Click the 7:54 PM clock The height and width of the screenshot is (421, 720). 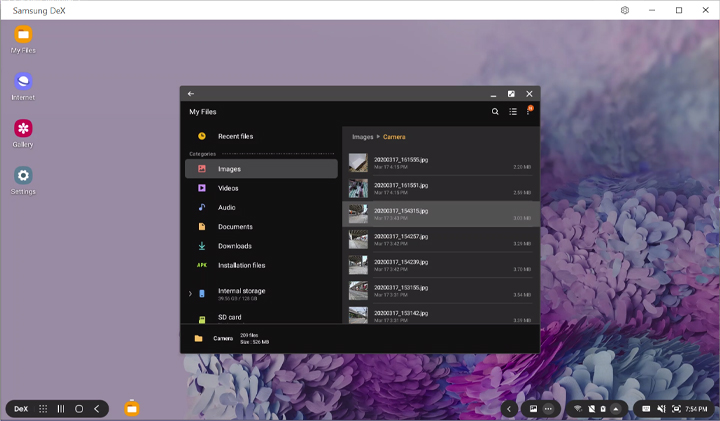696,409
